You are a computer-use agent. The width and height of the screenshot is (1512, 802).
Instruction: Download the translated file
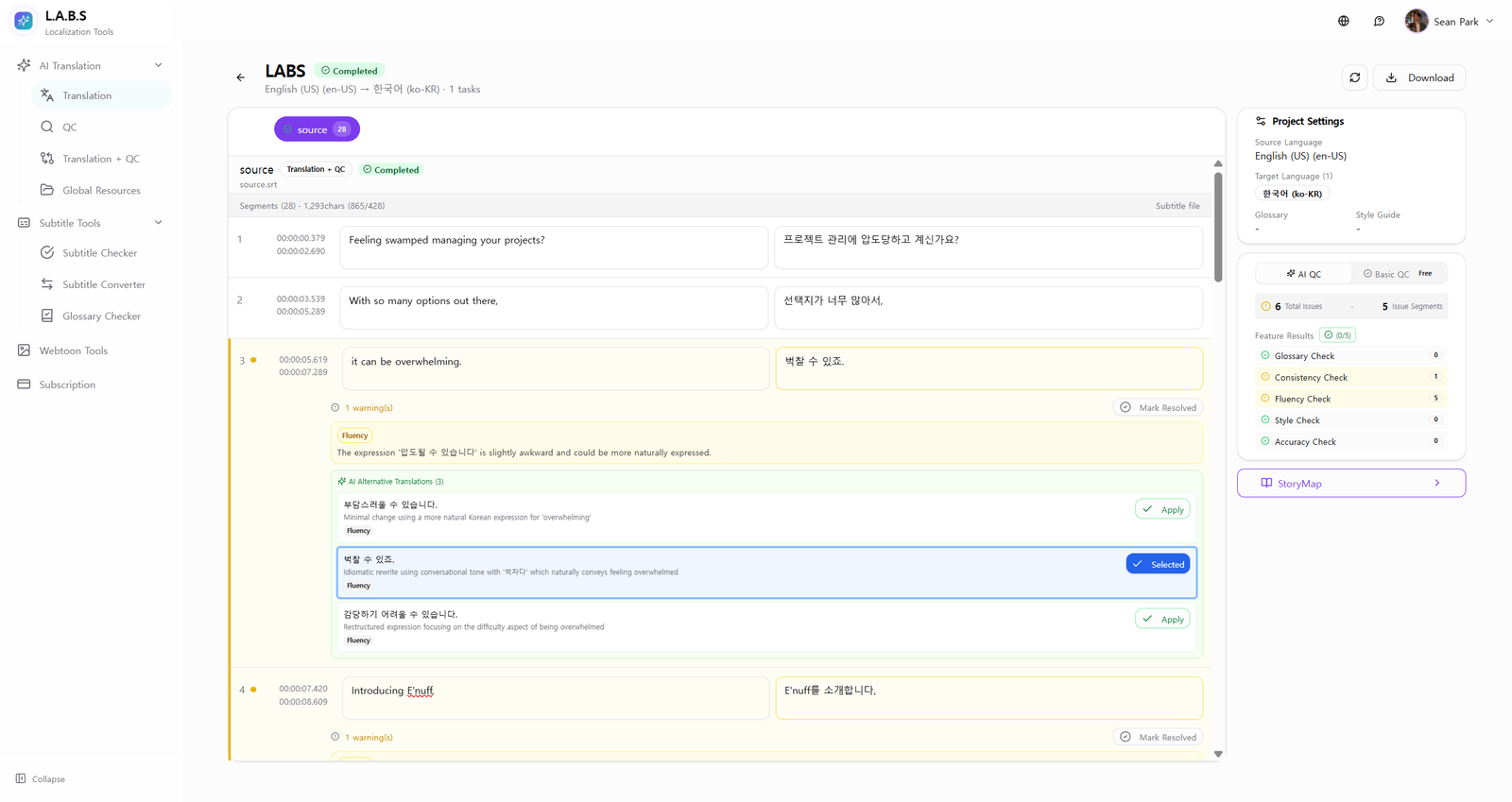pyautogui.click(x=1419, y=77)
